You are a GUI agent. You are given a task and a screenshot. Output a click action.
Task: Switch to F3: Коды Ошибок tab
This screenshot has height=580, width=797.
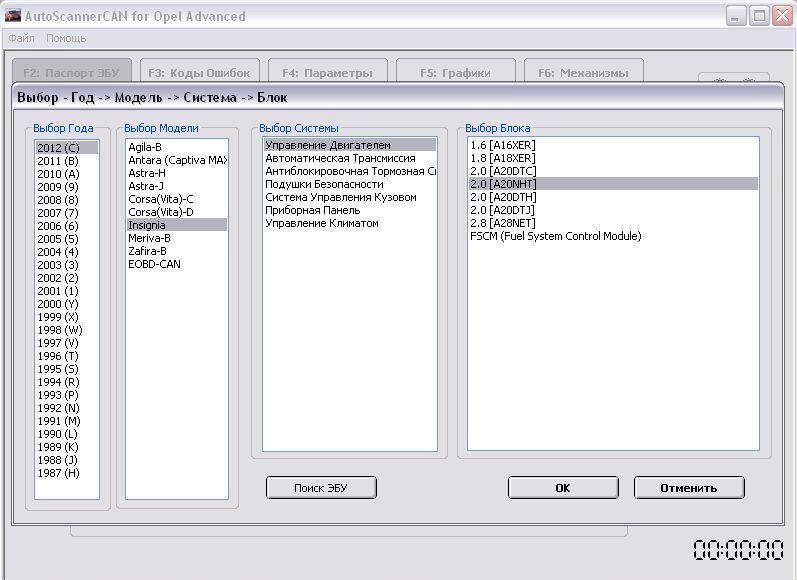(x=200, y=73)
